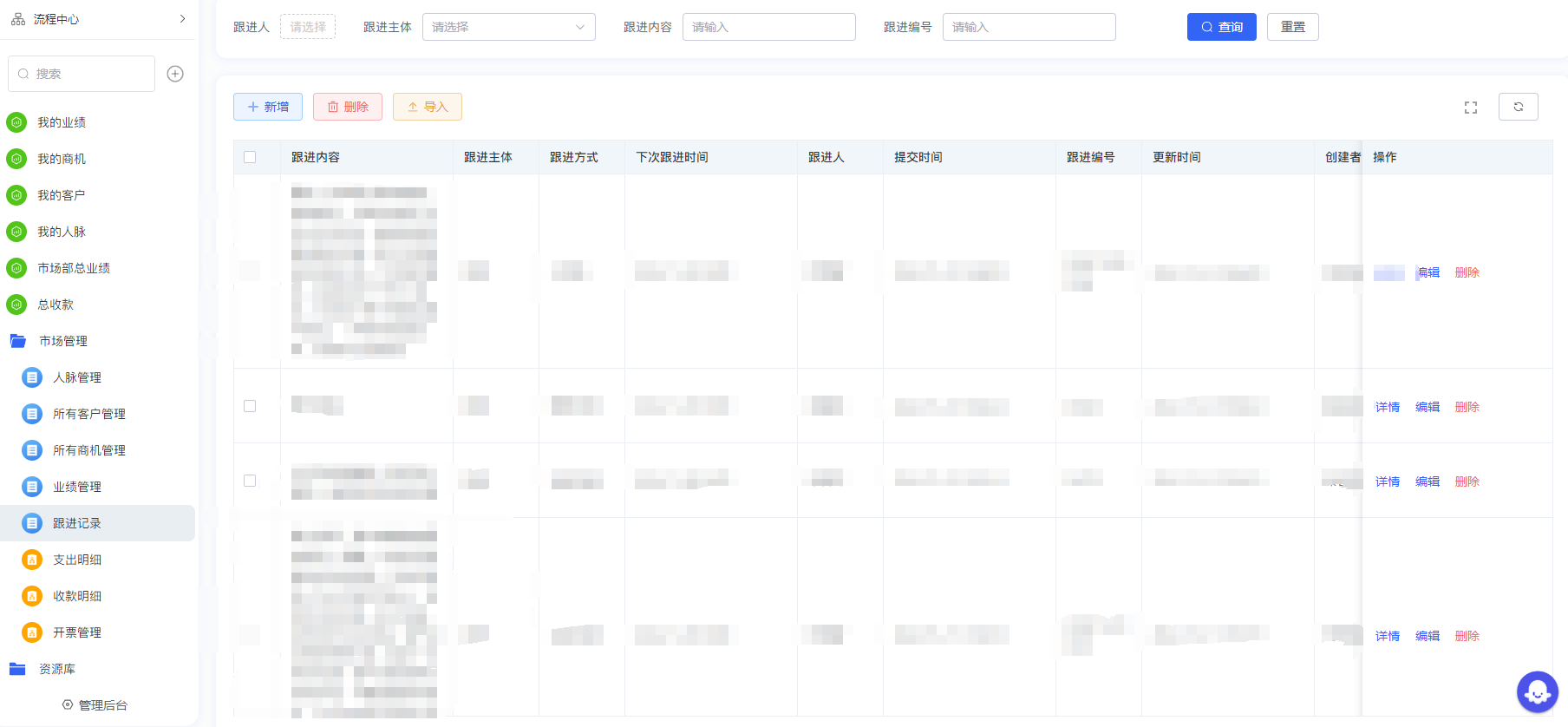
Task: Click the gear icon beside 管理后台
Action: [x=68, y=704]
